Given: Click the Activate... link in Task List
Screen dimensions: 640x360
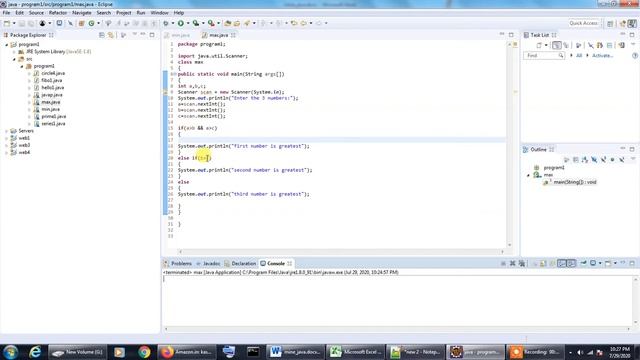Looking at the screenshot, I should 602,56.
